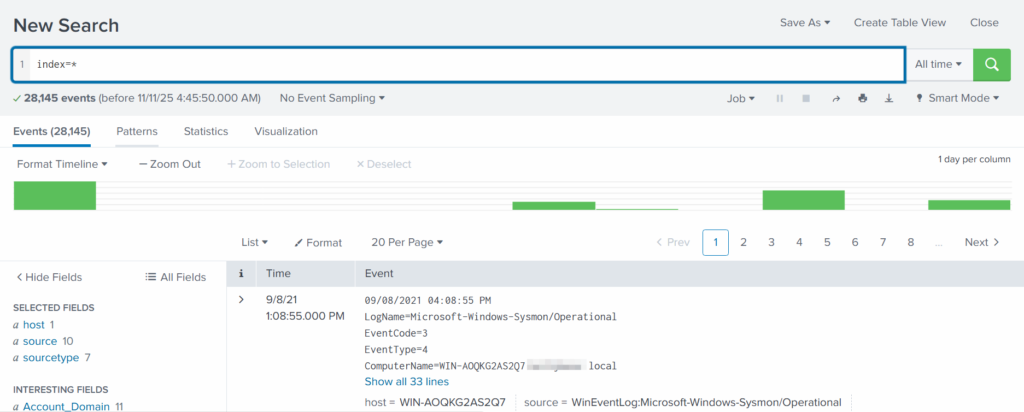Open the Format Timeline dropdown
The height and width of the screenshot is (412, 1024).
click(x=62, y=164)
